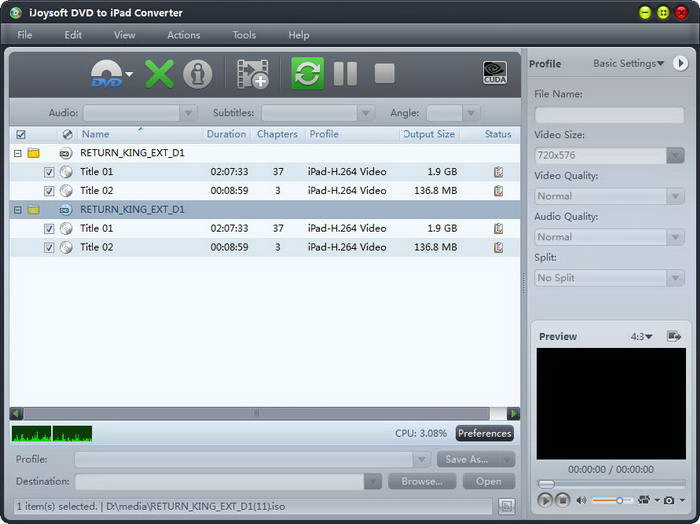
Task: Click the add profile film icon
Action: point(253,74)
